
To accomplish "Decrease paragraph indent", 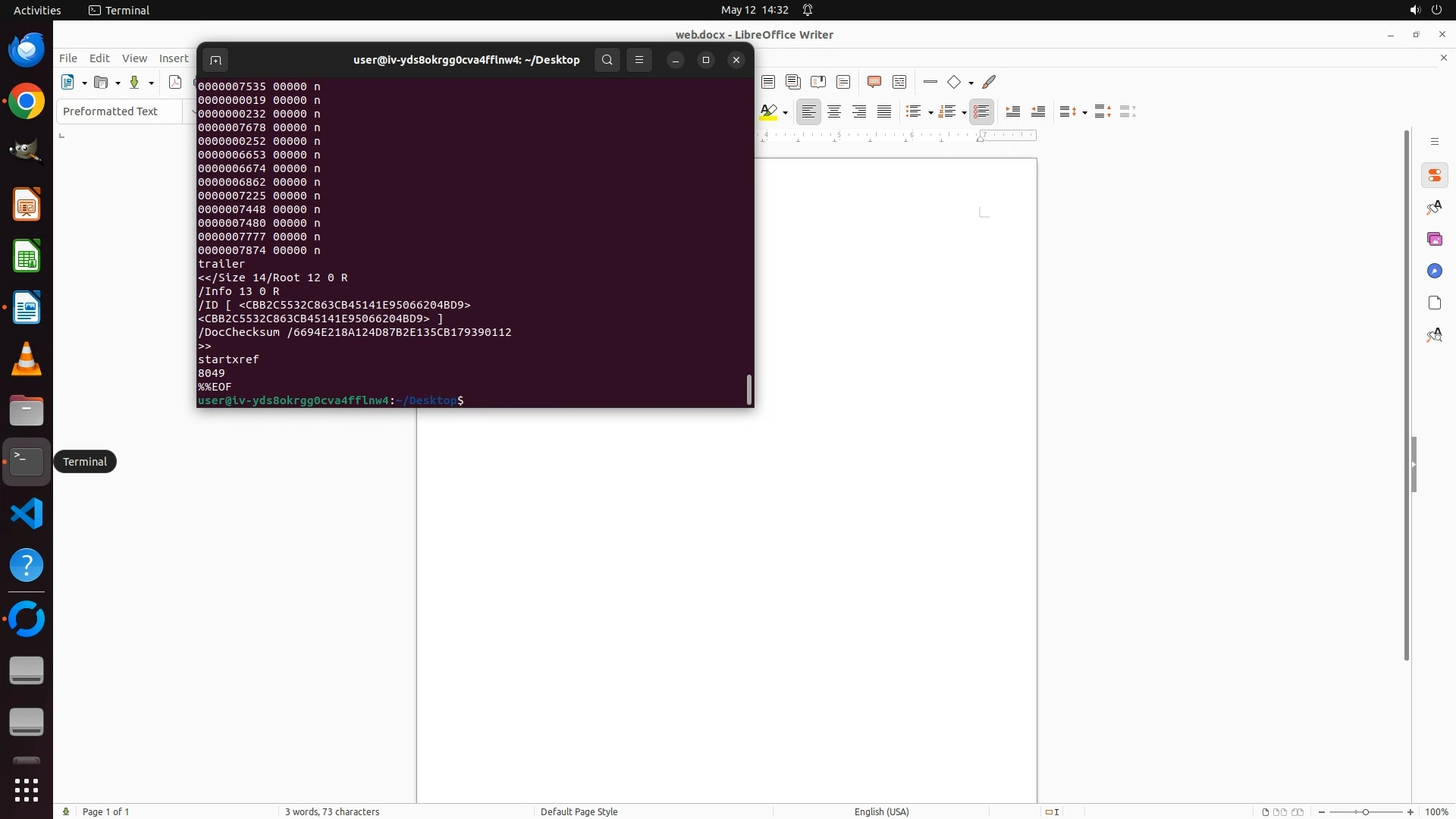I will (1038, 111).
